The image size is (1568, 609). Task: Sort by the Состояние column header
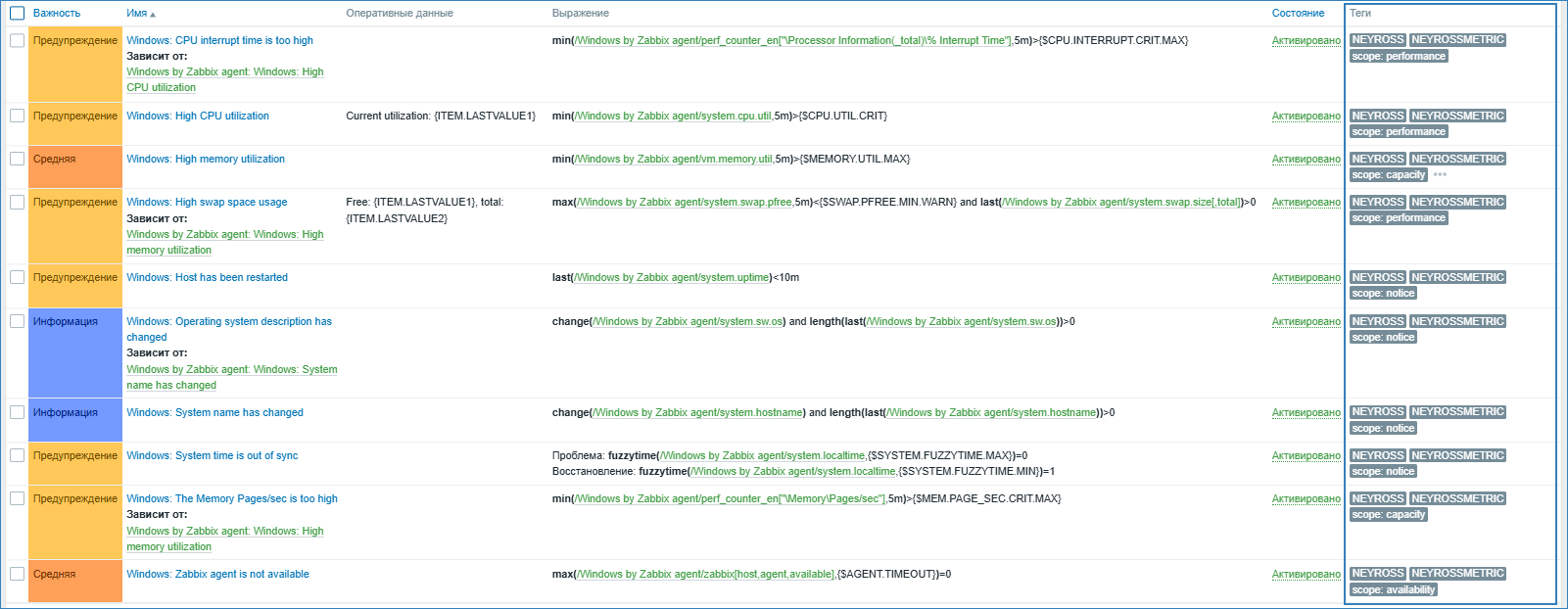click(1298, 14)
